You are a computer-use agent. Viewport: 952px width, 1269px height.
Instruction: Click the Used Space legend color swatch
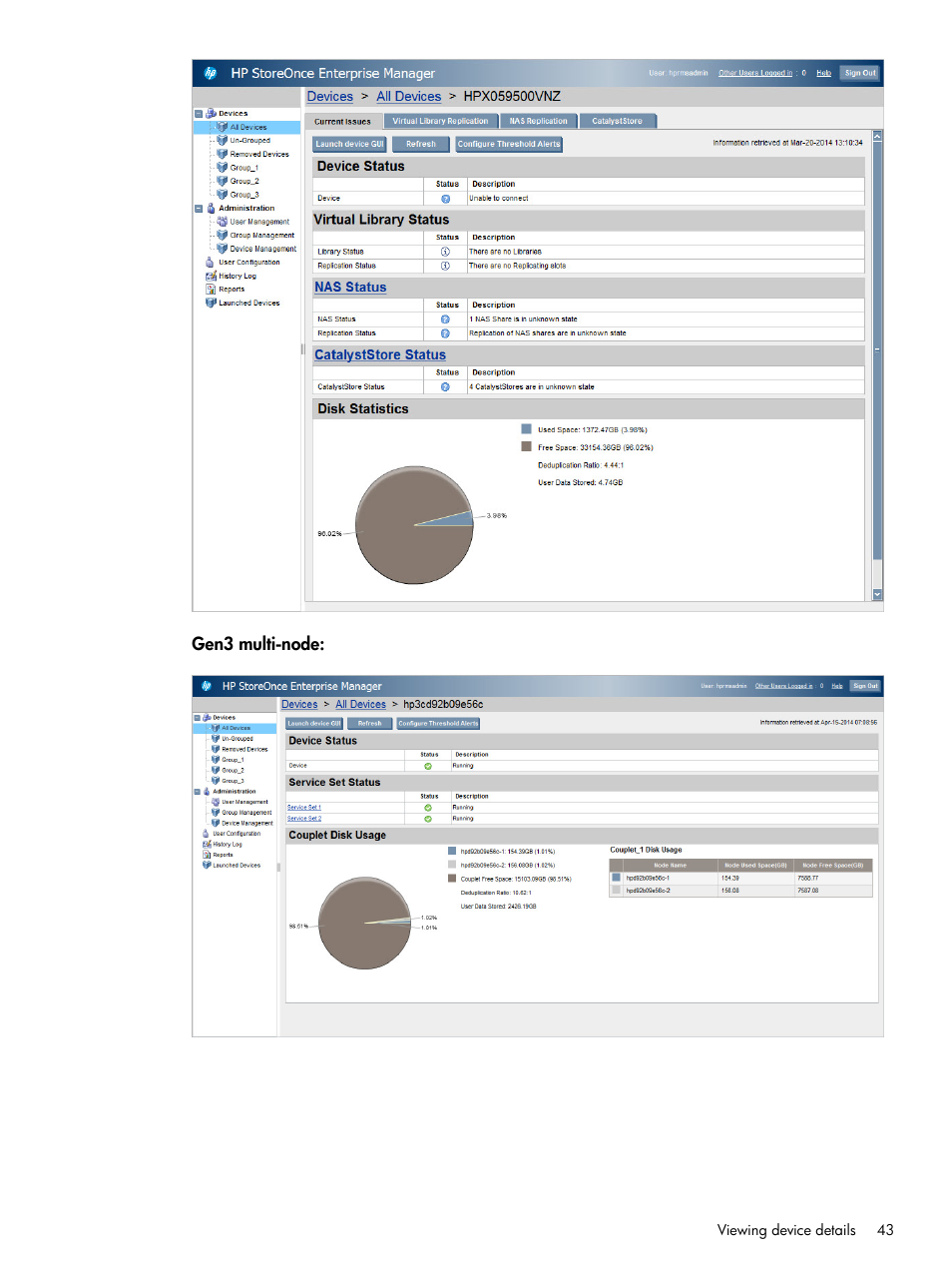pos(526,429)
